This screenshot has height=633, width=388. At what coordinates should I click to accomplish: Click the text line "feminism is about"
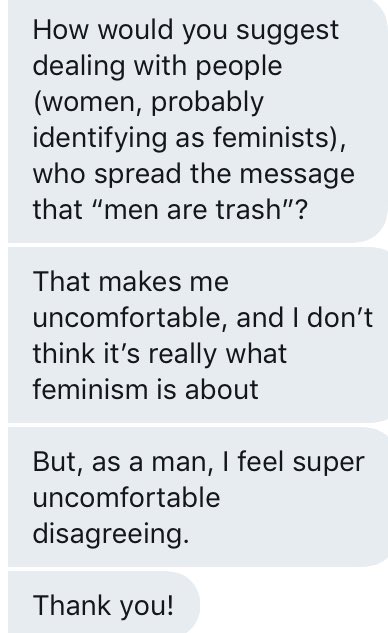point(145,390)
